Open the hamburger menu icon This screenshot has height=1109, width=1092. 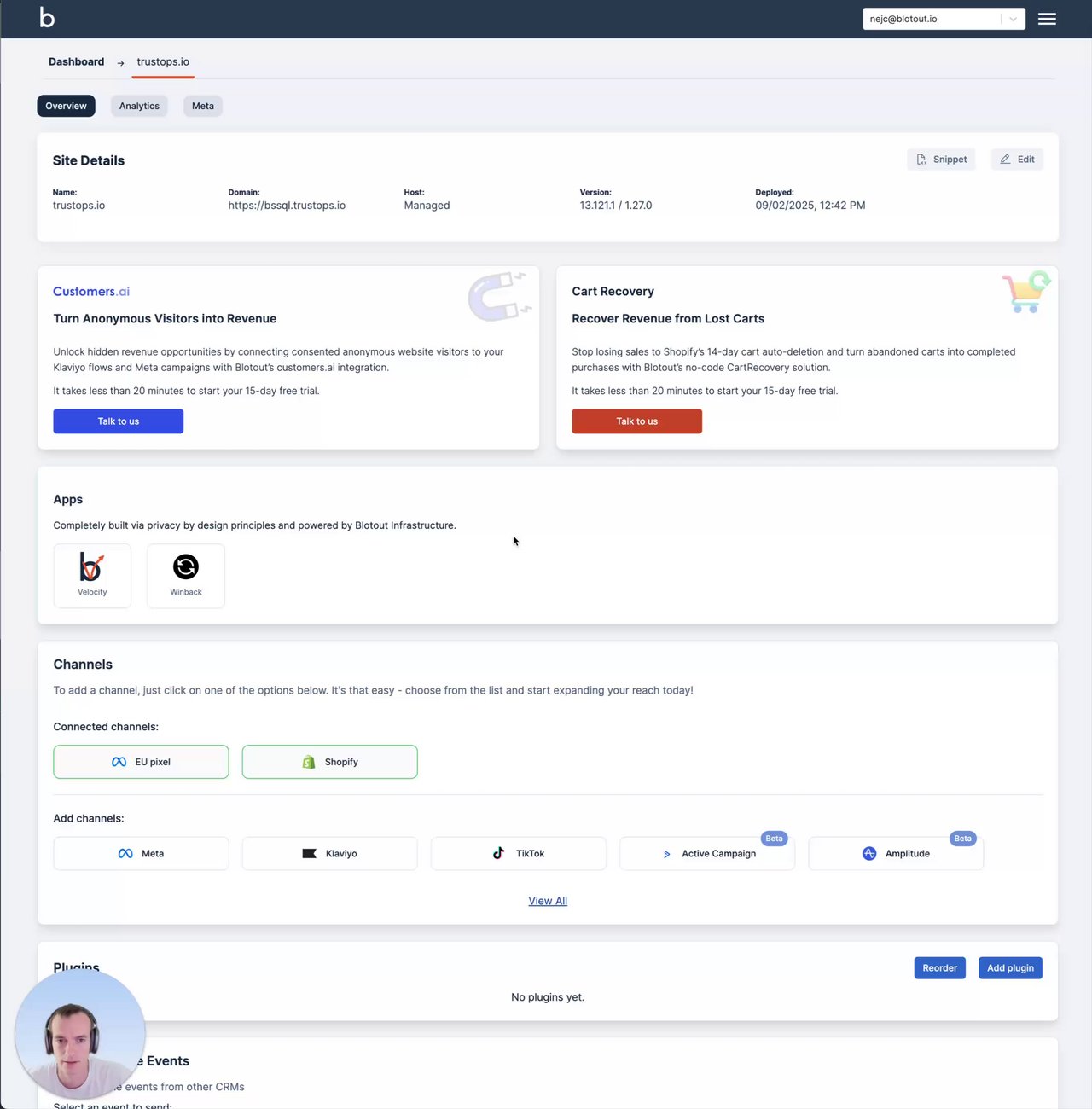[1047, 19]
